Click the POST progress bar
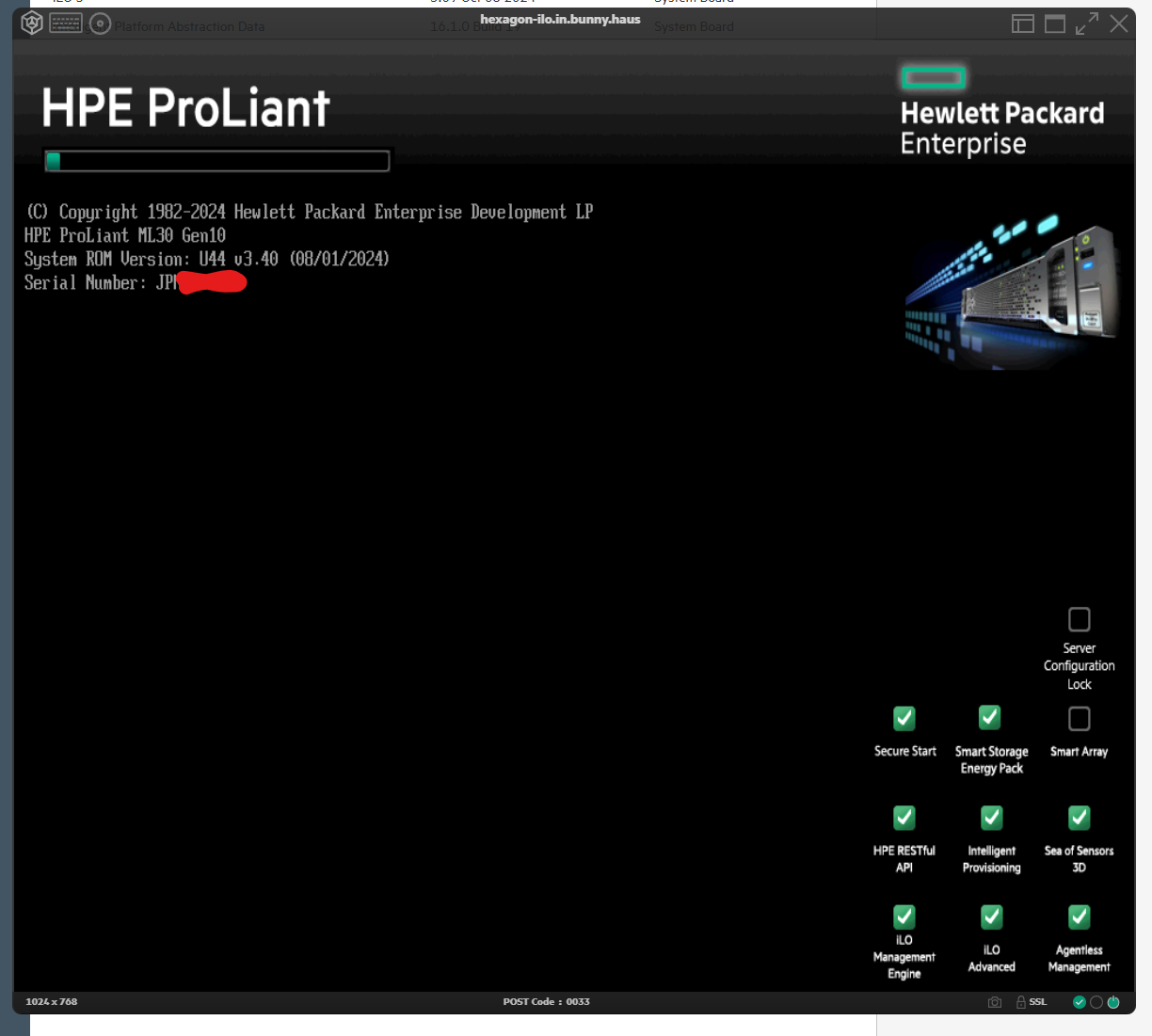Image resolution: width=1152 pixels, height=1036 pixels. point(217,161)
